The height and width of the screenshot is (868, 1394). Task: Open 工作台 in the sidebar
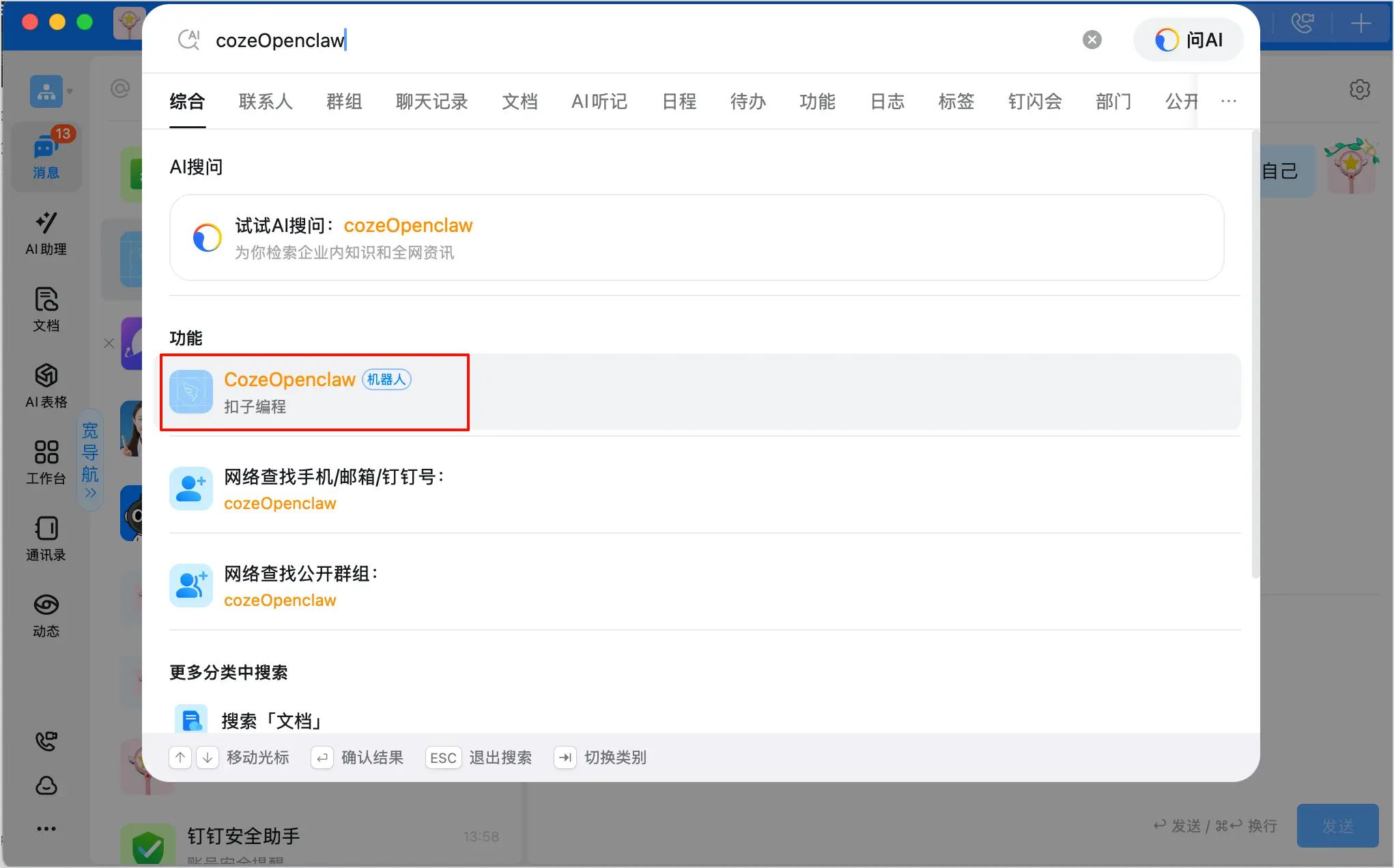[46, 463]
